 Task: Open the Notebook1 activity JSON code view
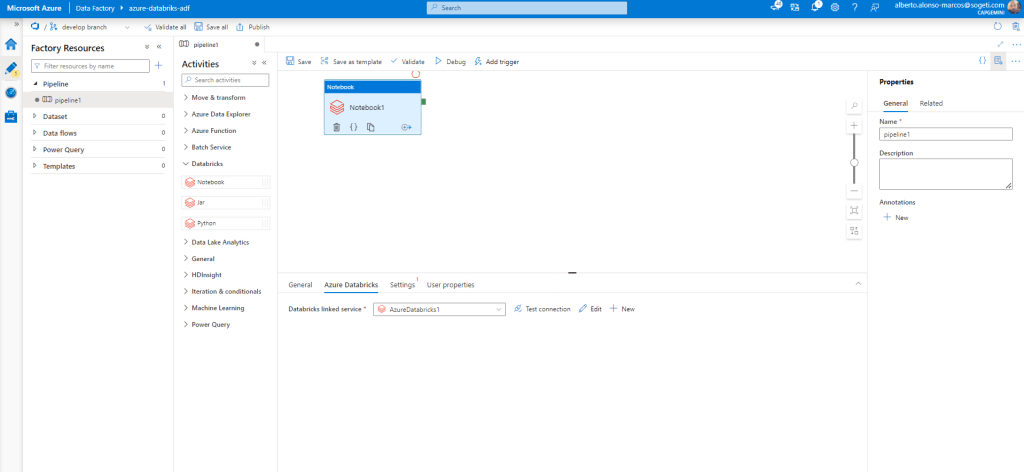pyautogui.click(x=353, y=127)
